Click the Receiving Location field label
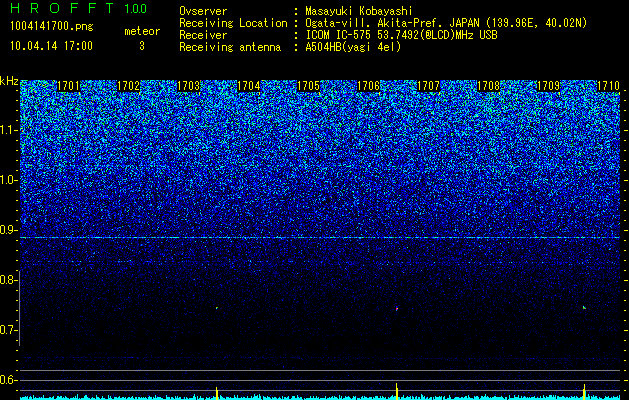This screenshot has width=629, height=400. (x=233, y=23)
